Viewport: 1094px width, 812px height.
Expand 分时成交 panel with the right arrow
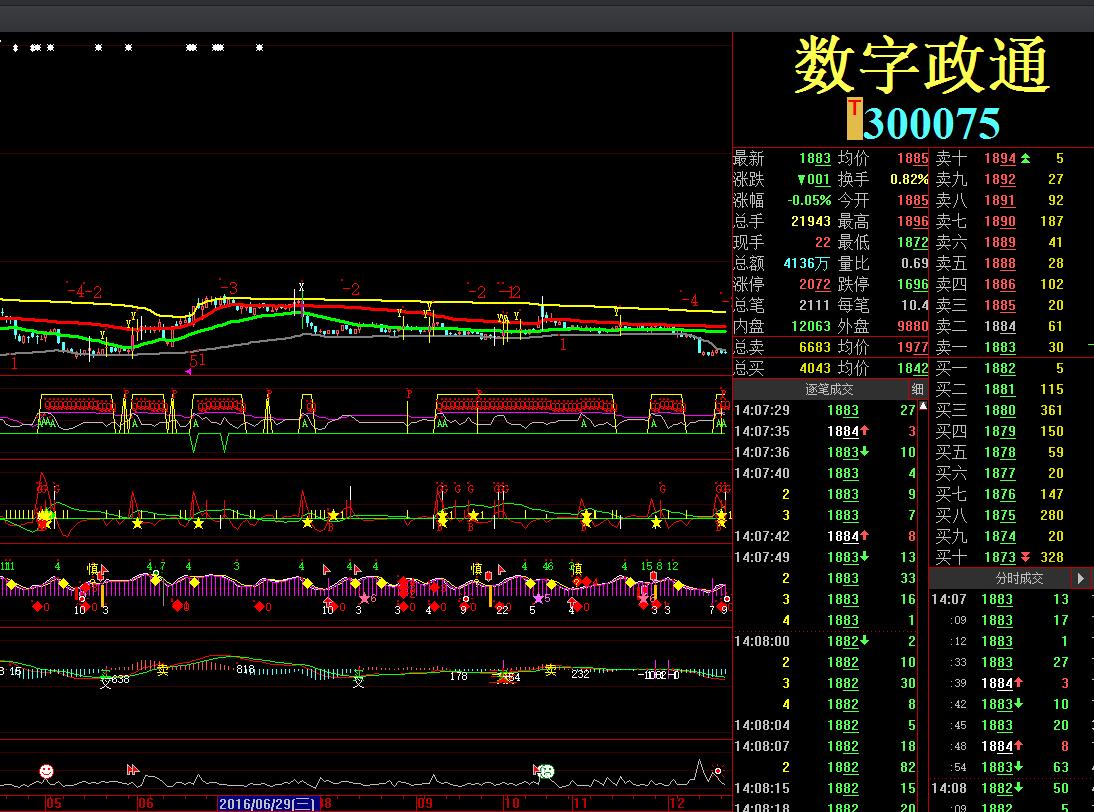click(1081, 578)
